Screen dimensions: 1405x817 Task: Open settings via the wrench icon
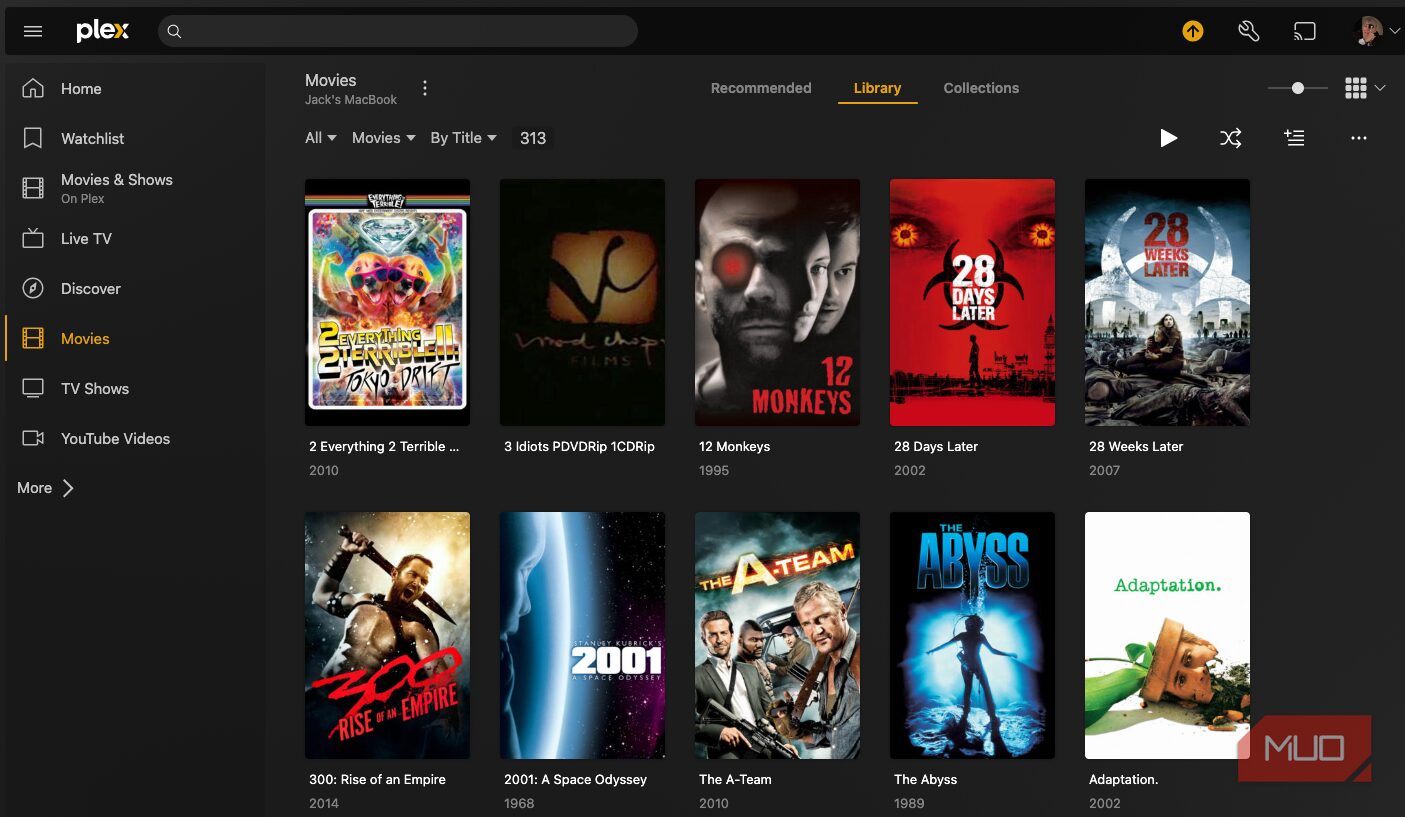click(x=1249, y=31)
